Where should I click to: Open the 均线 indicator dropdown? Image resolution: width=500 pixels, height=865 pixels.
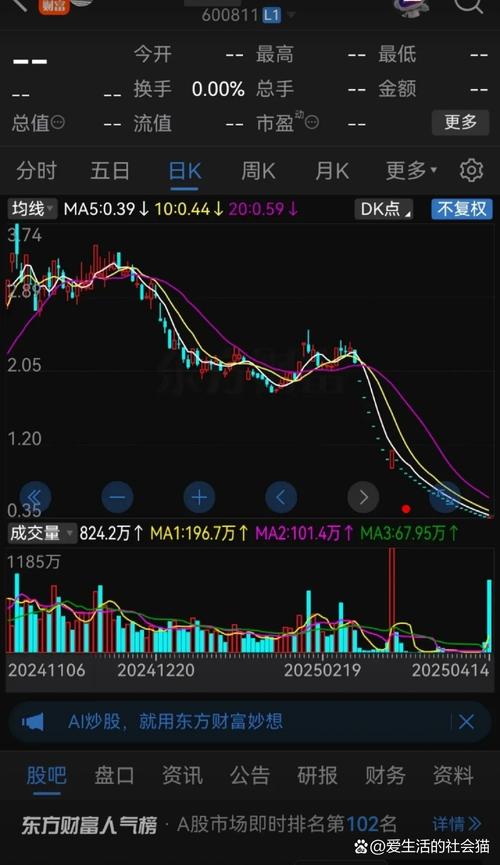(x=32, y=209)
